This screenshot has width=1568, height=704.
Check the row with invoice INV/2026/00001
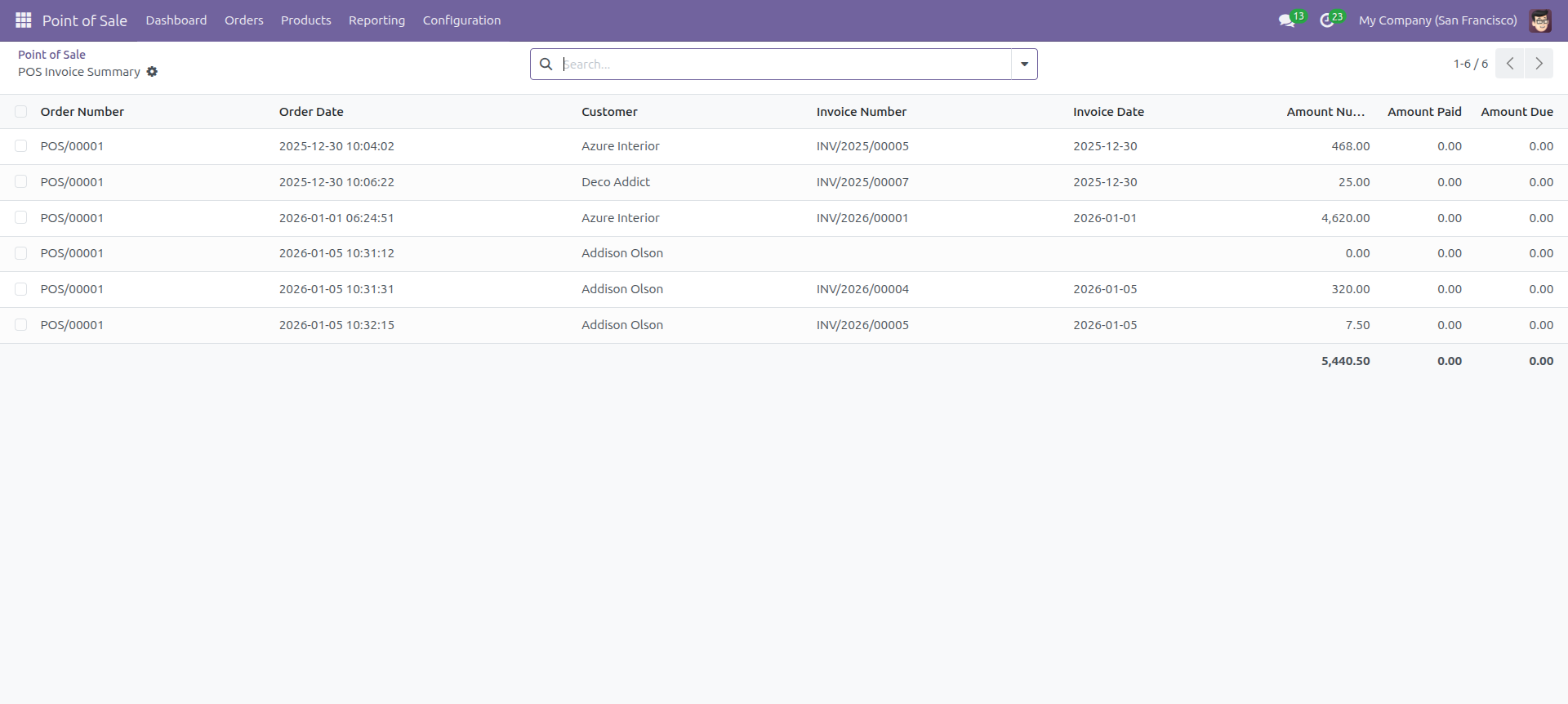[21, 218]
